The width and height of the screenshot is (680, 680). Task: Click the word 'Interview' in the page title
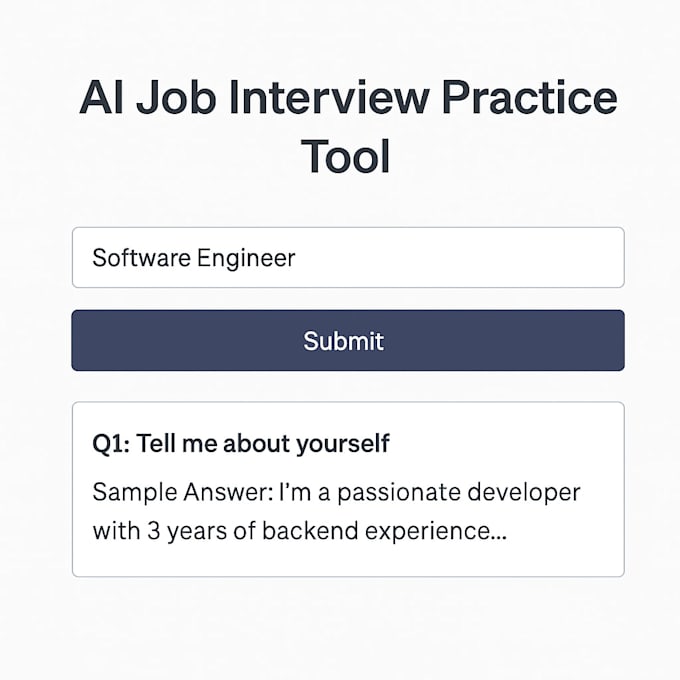tap(330, 98)
